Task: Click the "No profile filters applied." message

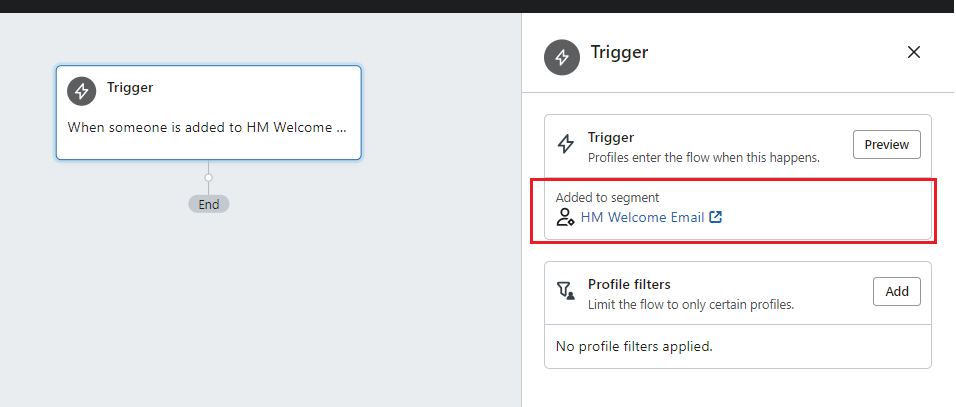Action: [634, 347]
